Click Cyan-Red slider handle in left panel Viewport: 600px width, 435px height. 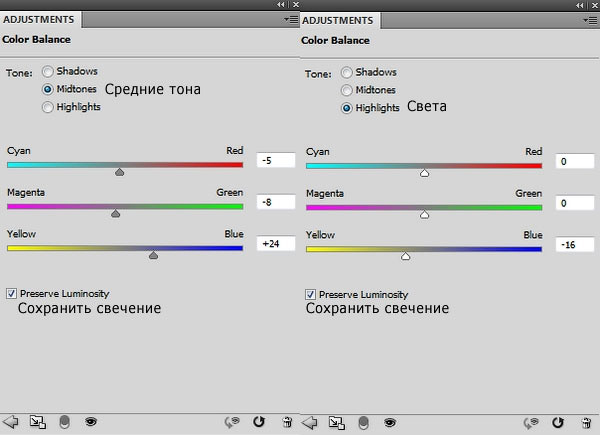click(x=119, y=172)
